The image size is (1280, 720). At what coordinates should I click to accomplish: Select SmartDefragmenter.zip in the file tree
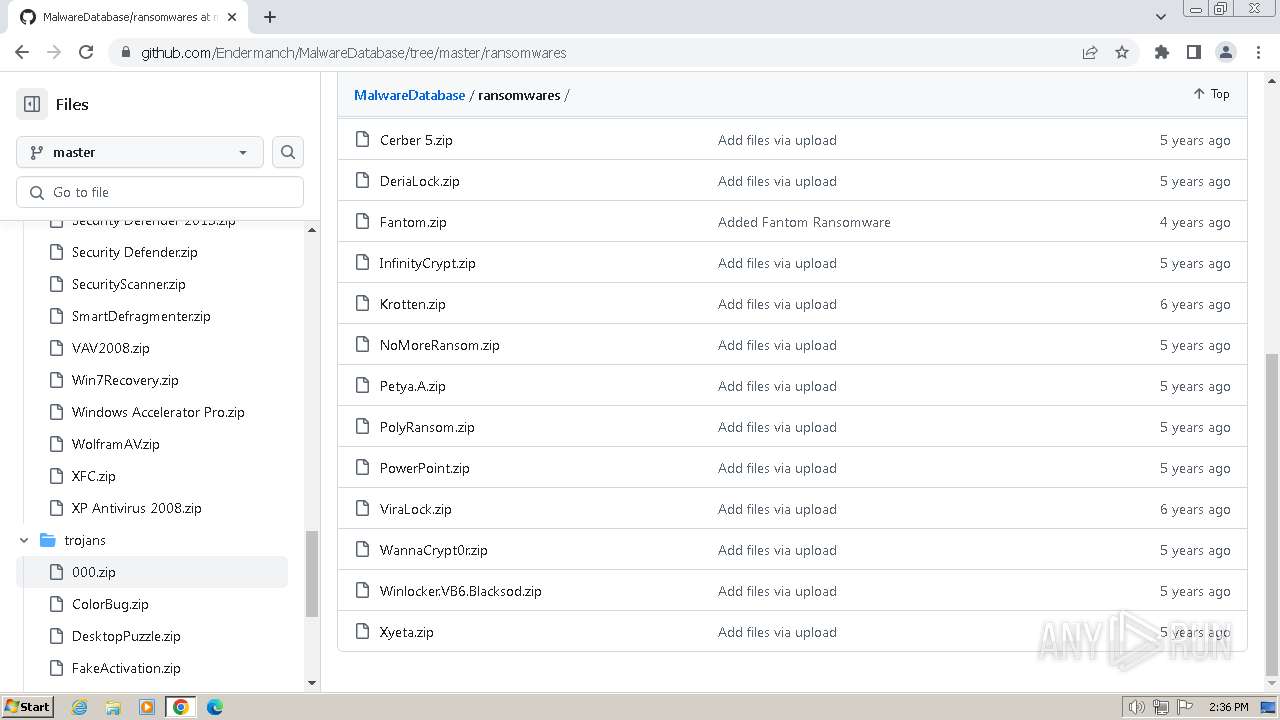141,316
